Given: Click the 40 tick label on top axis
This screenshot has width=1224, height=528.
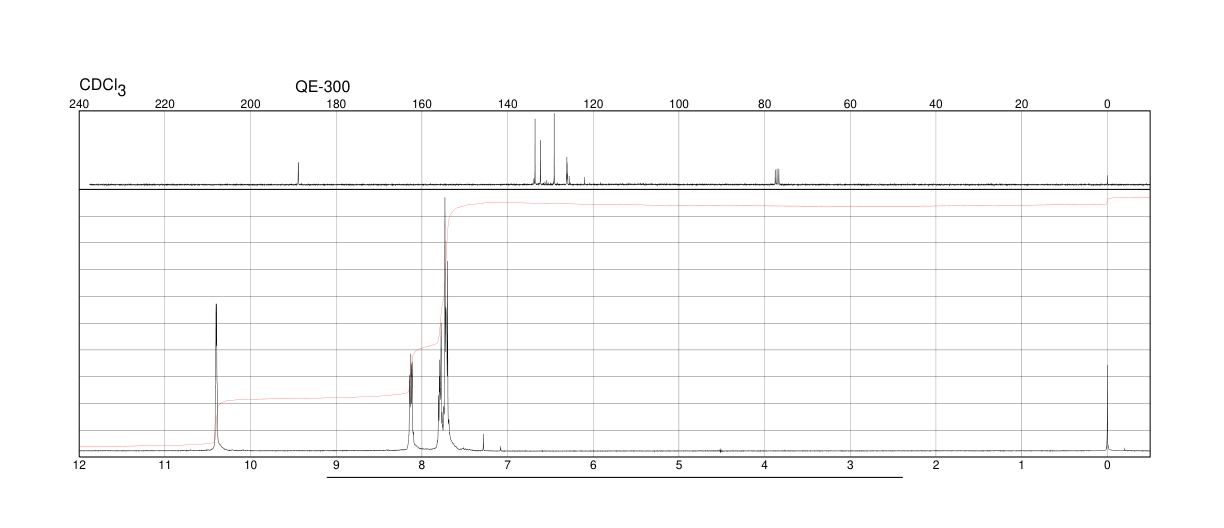Looking at the screenshot, I should [936, 104].
